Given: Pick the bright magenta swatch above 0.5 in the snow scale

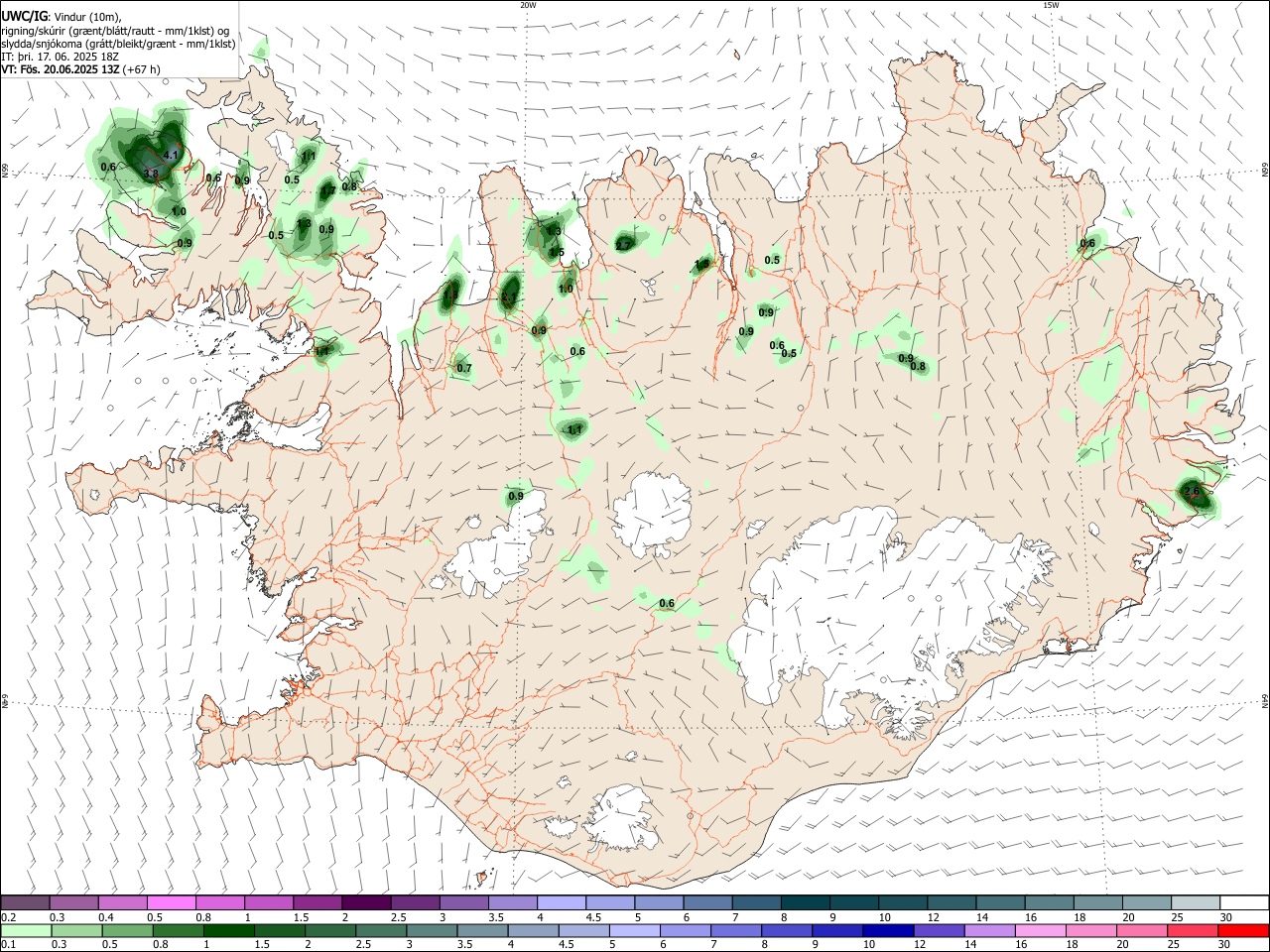Looking at the screenshot, I should [171, 902].
